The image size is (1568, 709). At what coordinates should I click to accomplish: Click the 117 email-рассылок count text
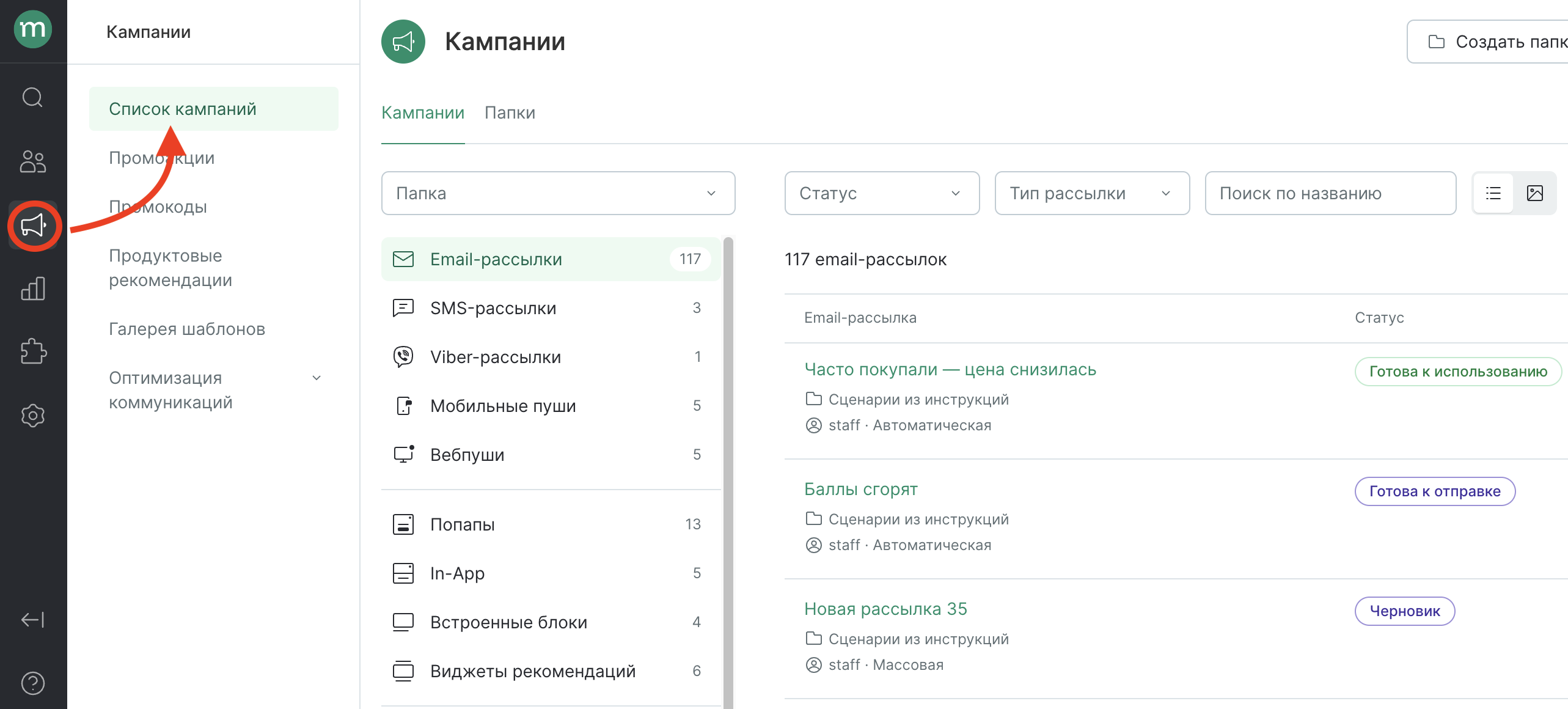(866, 259)
